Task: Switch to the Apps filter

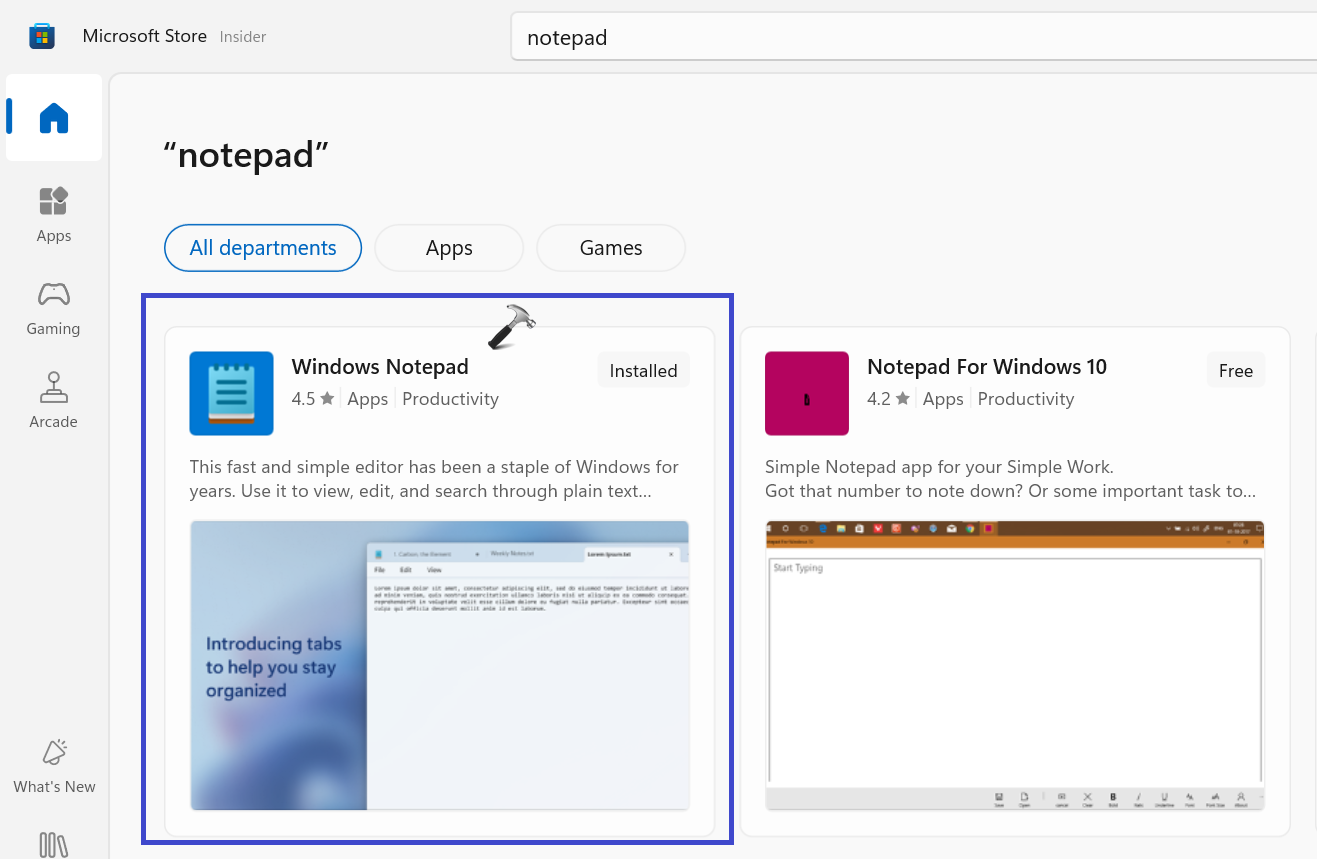Action: click(x=448, y=247)
